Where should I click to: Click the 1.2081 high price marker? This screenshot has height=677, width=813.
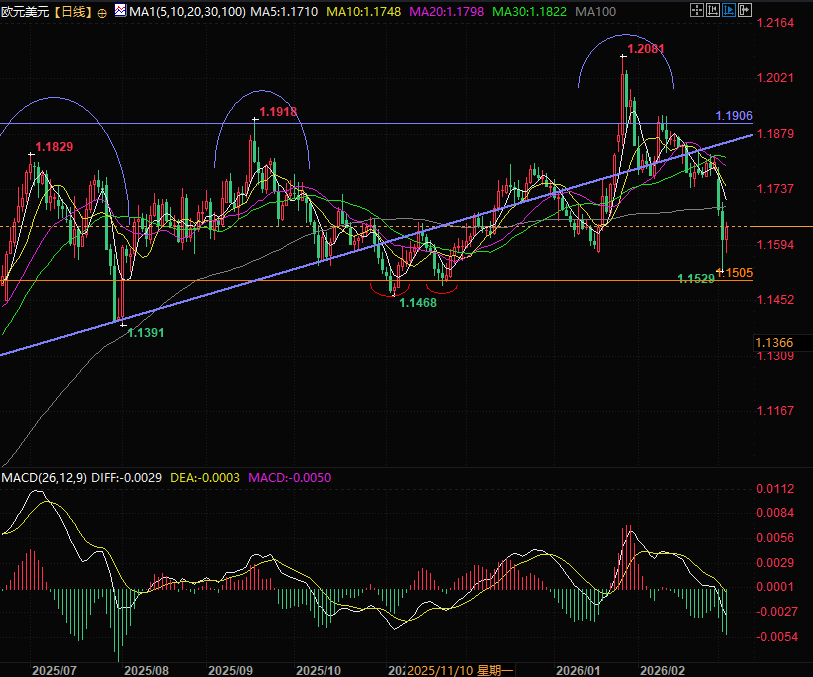point(645,48)
